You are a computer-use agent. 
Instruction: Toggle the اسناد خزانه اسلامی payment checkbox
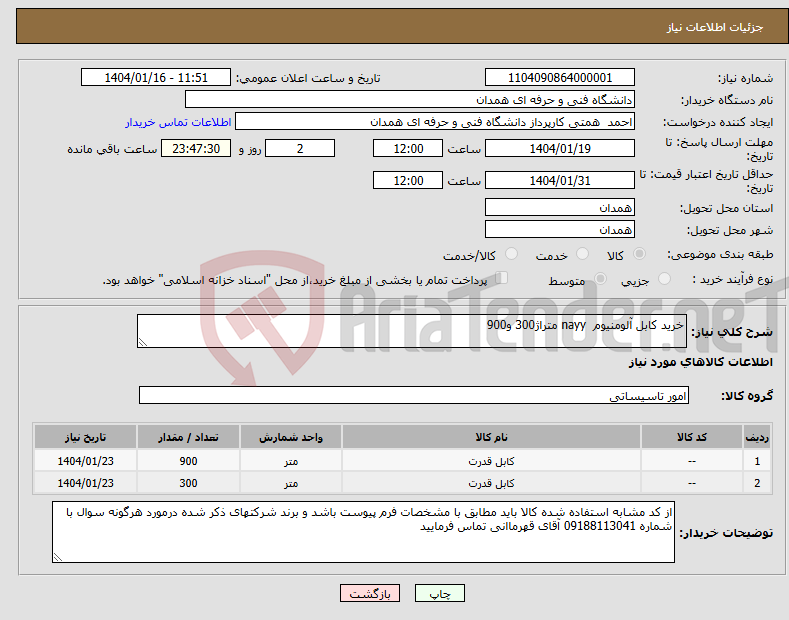tap(501, 278)
